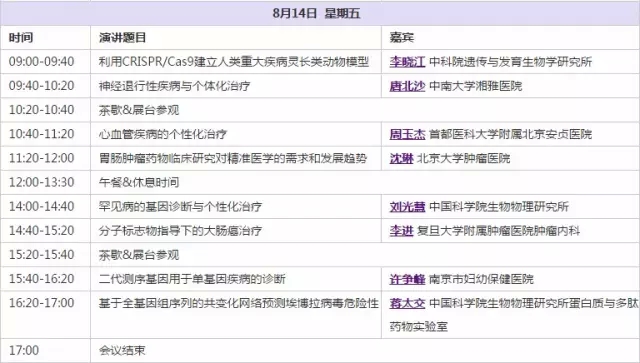
Task: Click the 午餐&休息时间 row
Action: click(x=320, y=182)
